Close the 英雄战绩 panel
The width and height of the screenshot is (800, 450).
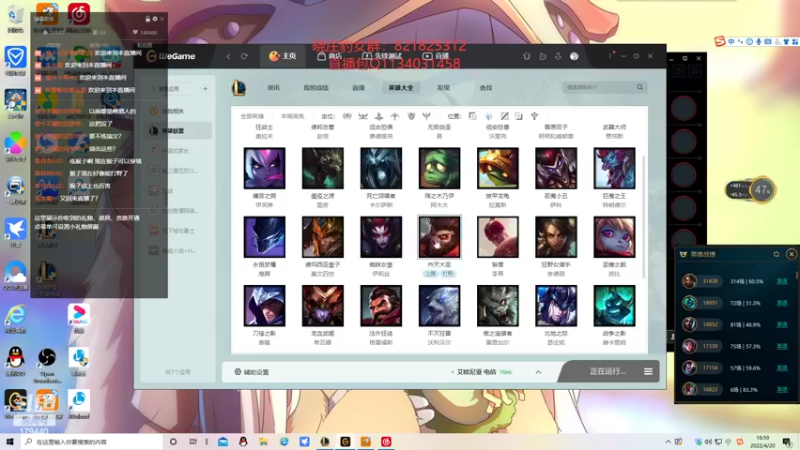tap(791, 254)
